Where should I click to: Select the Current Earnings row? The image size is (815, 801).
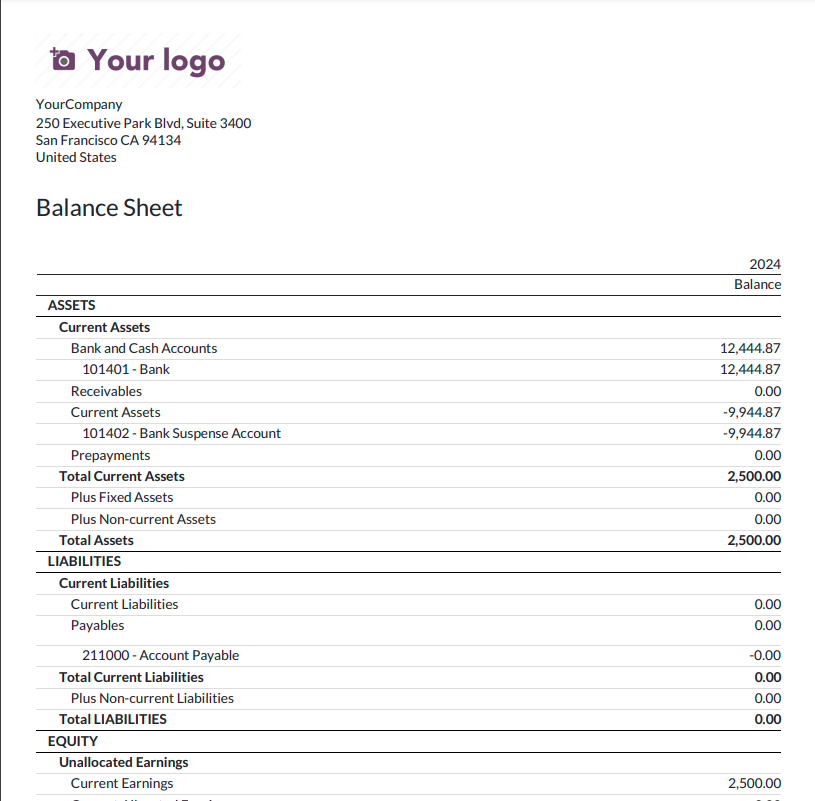[122, 783]
